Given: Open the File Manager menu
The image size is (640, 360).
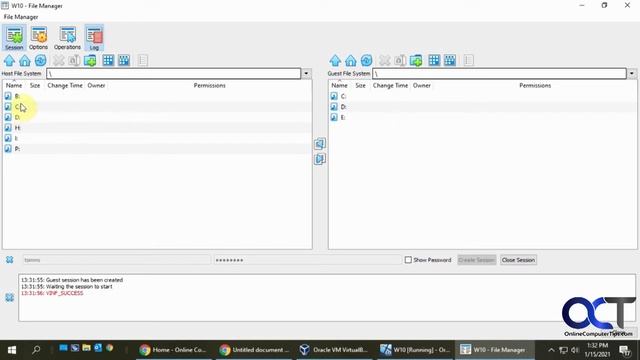Looking at the screenshot, I should pos(21,17).
